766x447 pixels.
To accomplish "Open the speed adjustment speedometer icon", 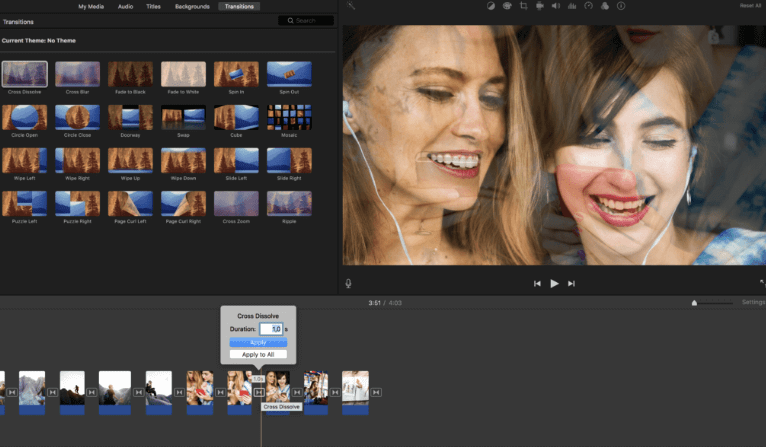I will (x=589, y=6).
